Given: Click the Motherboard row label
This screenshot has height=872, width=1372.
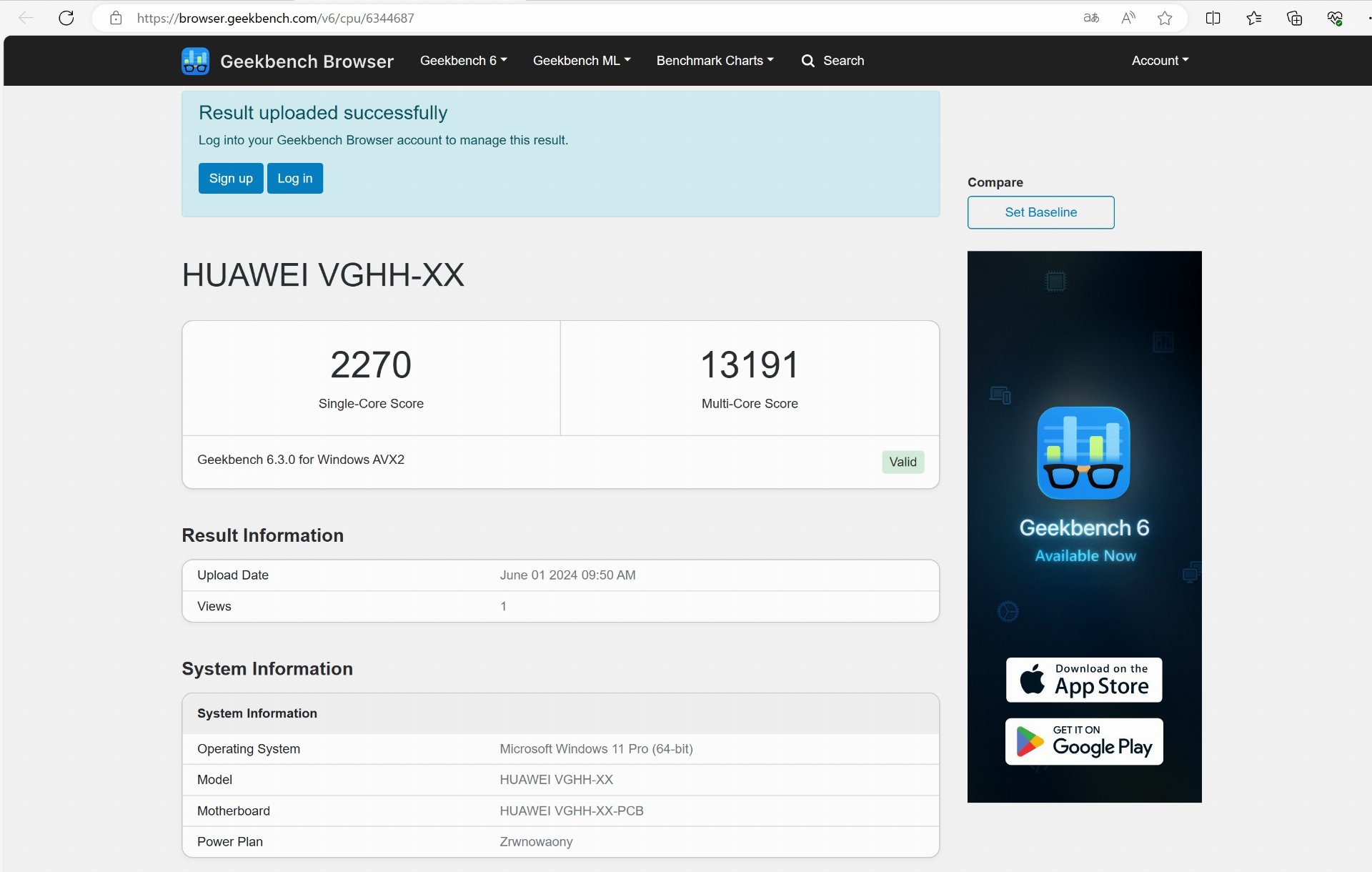Looking at the screenshot, I should click(x=234, y=811).
